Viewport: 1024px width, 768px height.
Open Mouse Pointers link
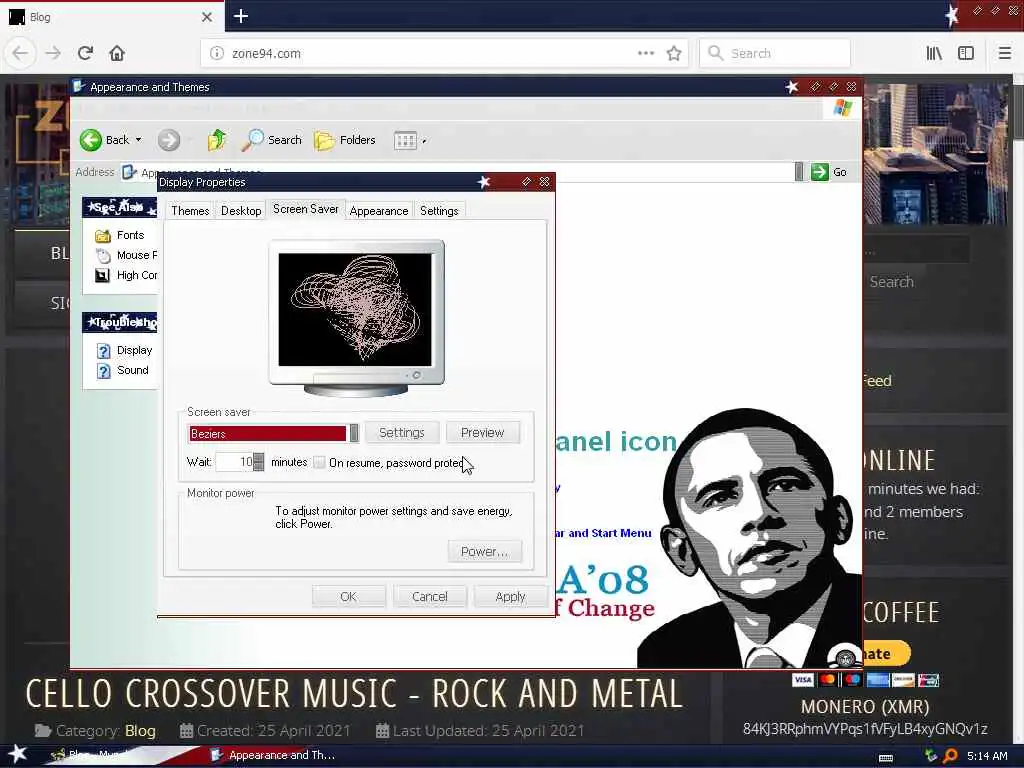(x=126, y=255)
